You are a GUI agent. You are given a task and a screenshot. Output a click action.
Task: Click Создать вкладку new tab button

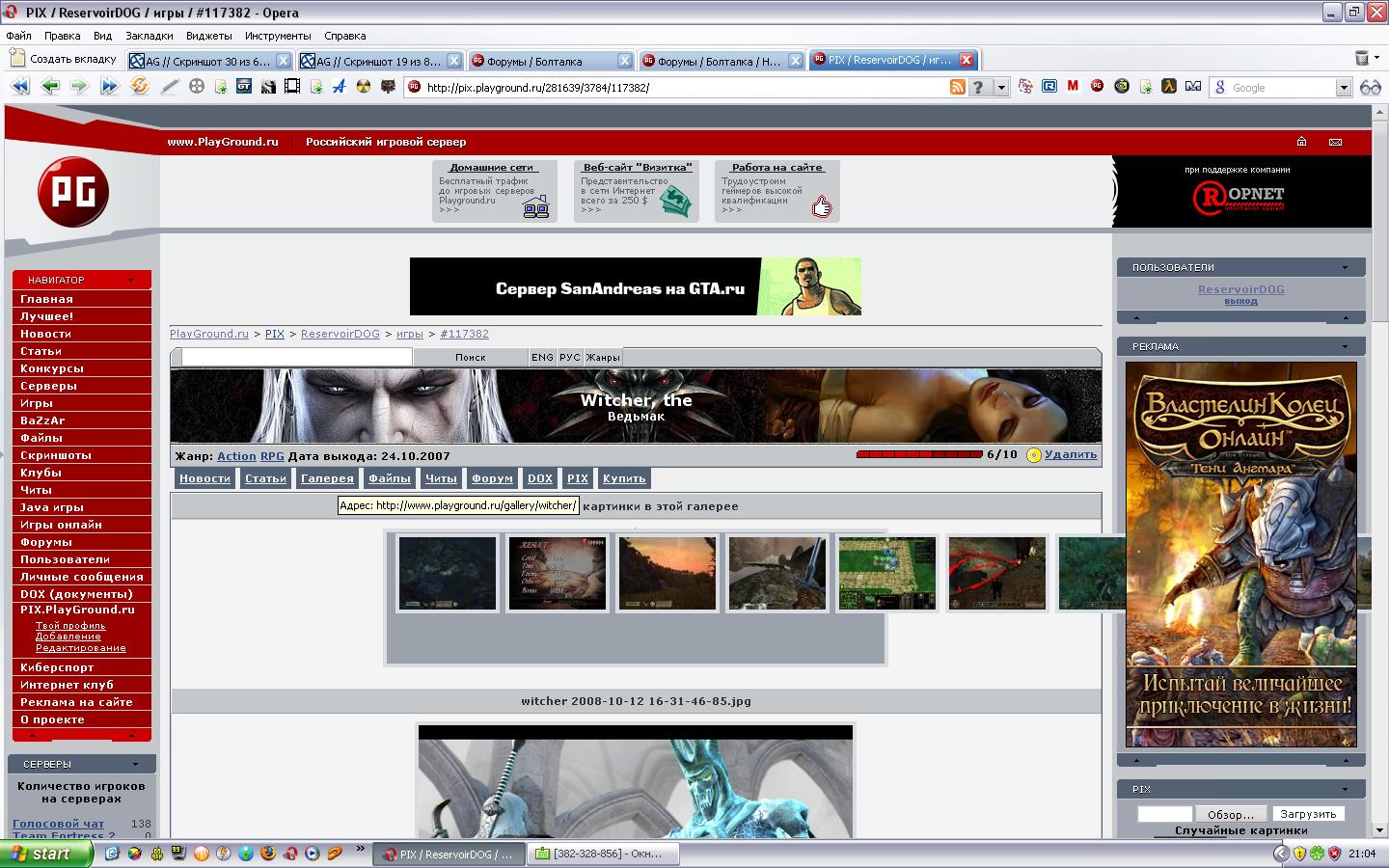coord(64,59)
